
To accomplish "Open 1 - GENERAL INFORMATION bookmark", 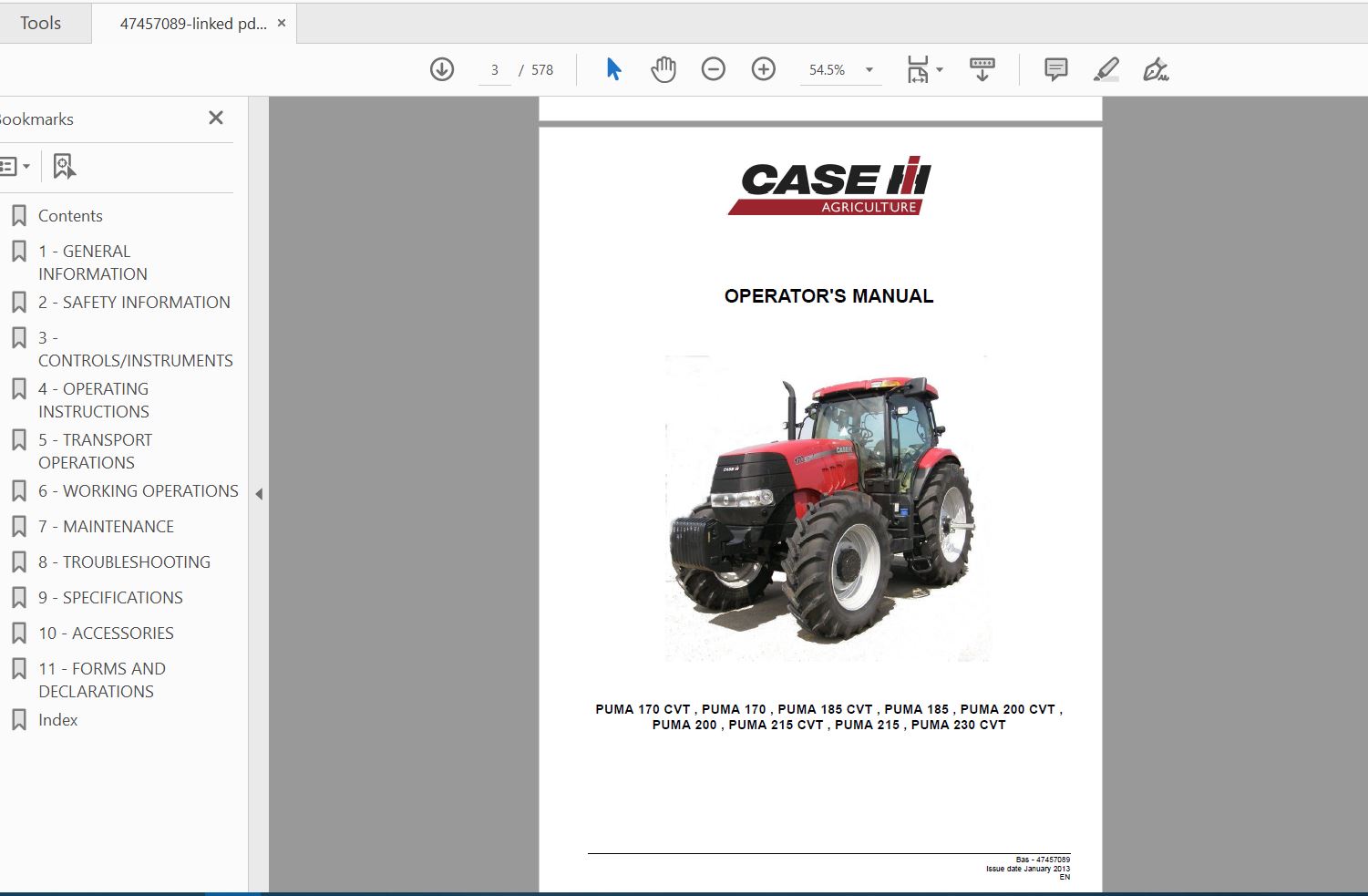I will coord(92,263).
